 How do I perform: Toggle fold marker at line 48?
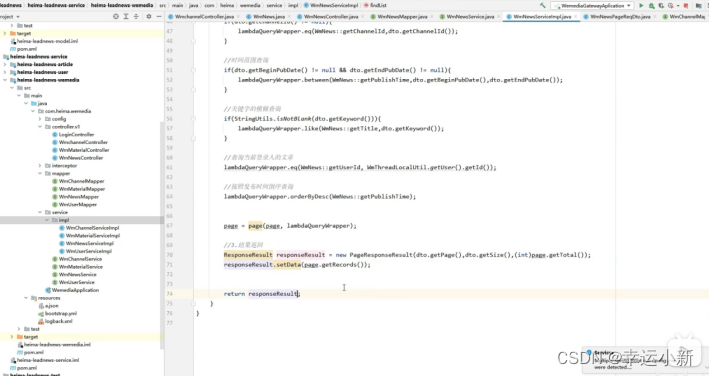click(x=194, y=41)
